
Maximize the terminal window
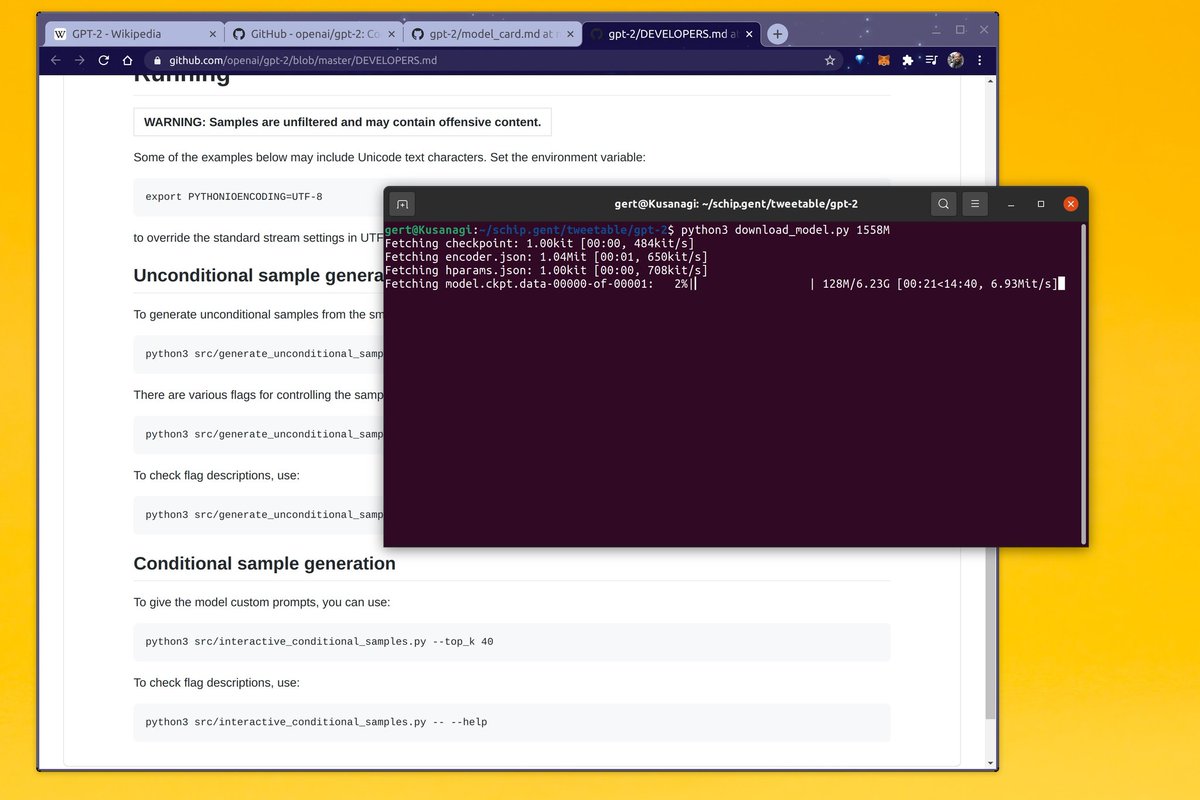point(1041,204)
